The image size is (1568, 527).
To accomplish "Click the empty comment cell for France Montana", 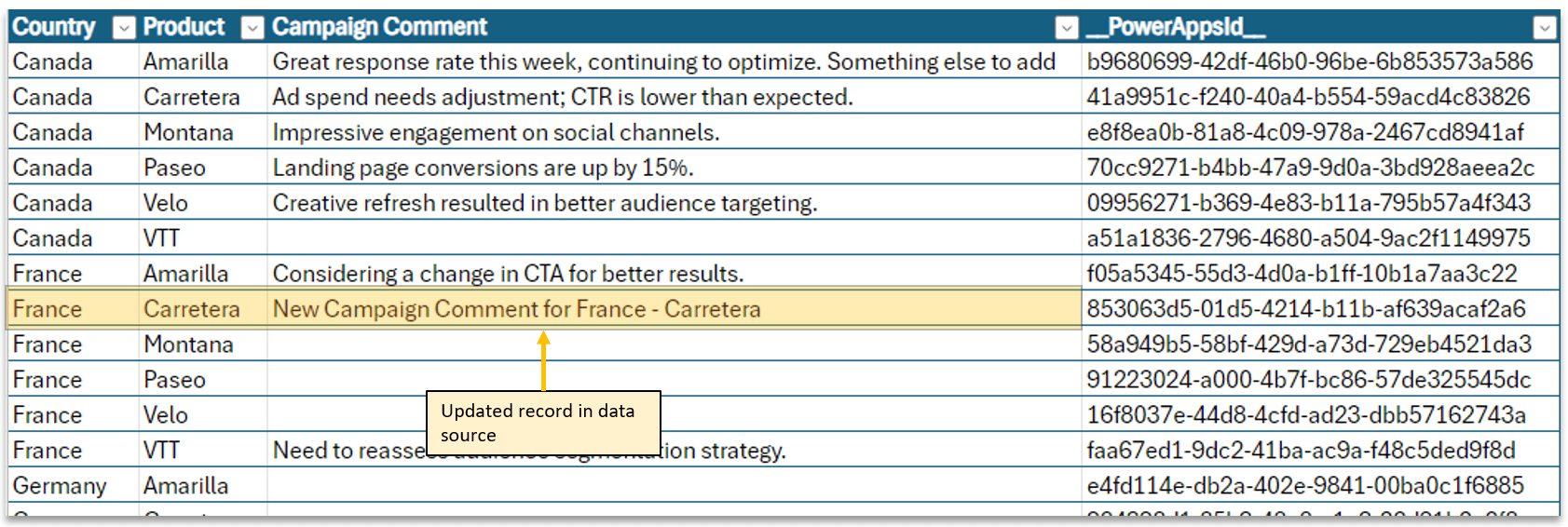I will (673, 345).
